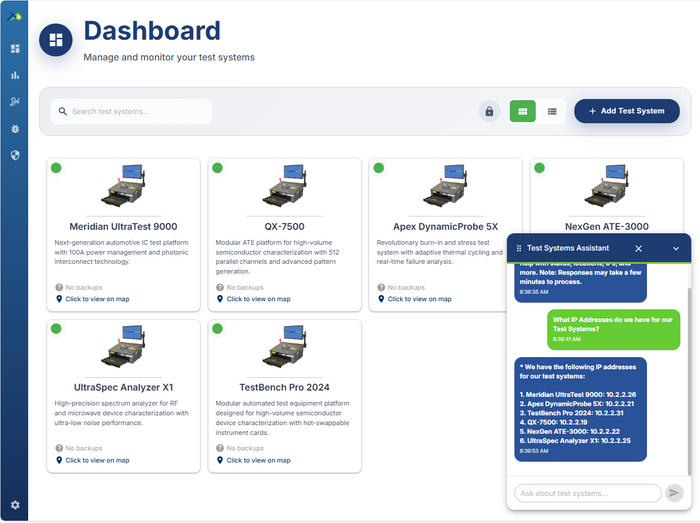The width and height of the screenshot is (700, 523).
Task: Click the Add Test System button
Action: [x=626, y=111]
